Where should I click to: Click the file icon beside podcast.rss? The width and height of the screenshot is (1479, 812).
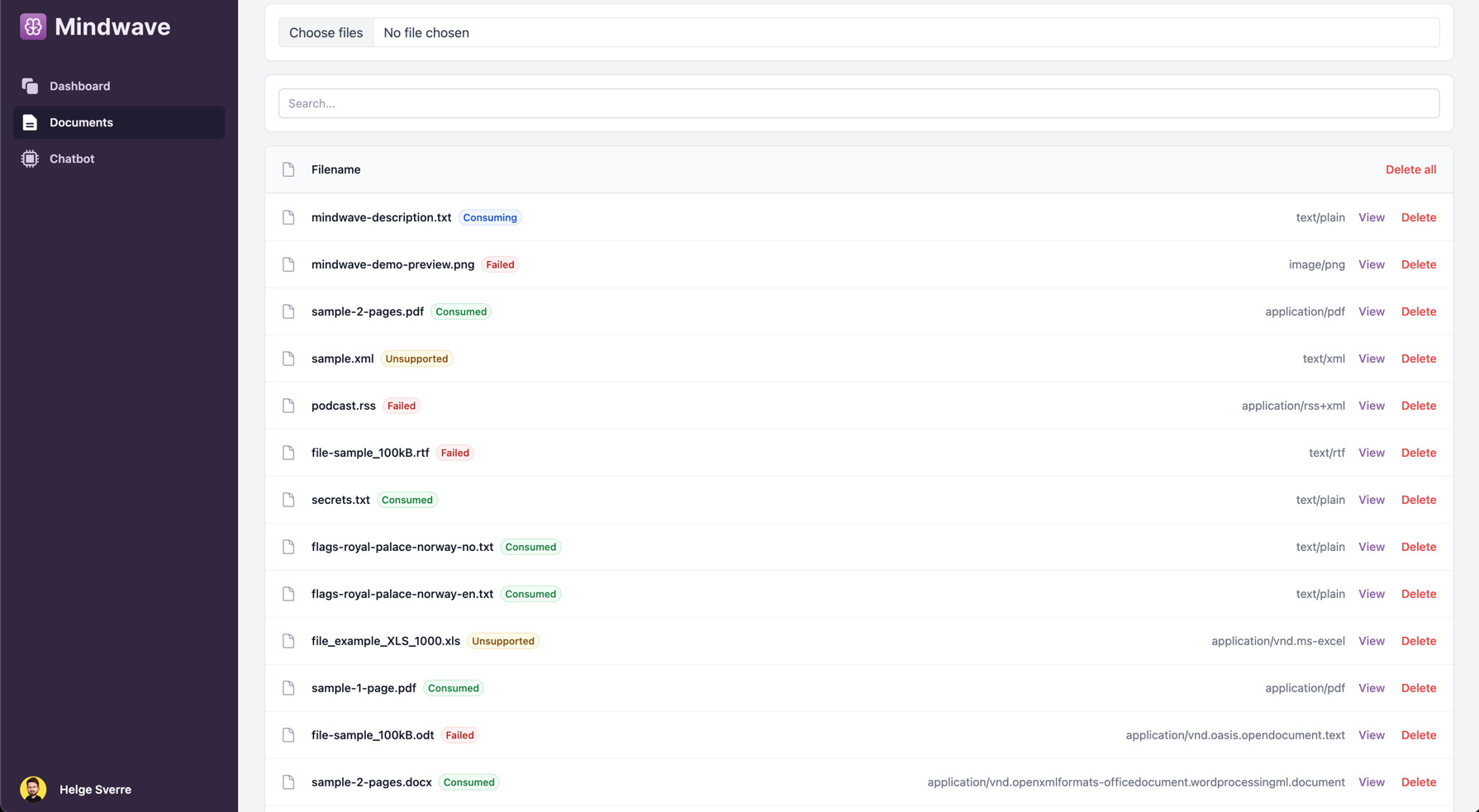tap(288, 406)
